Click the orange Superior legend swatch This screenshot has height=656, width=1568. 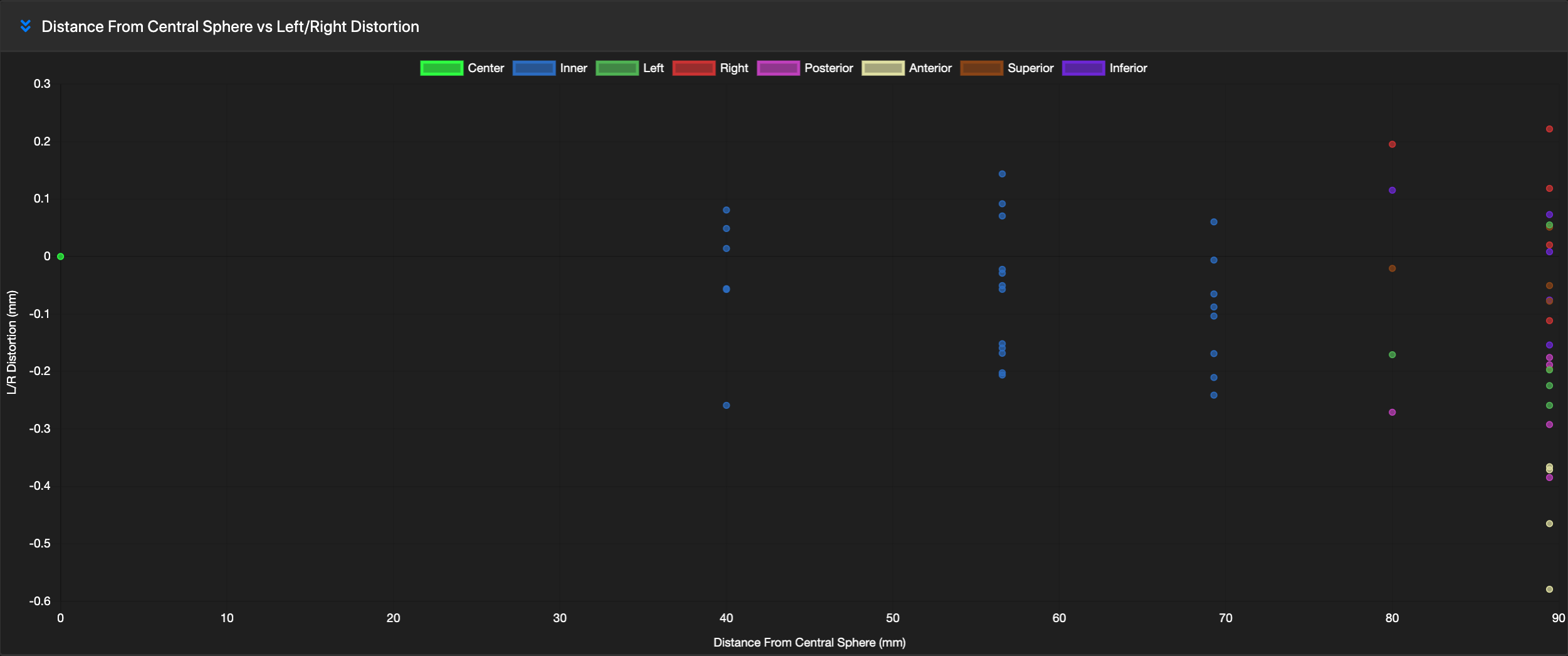click(982, 68)
